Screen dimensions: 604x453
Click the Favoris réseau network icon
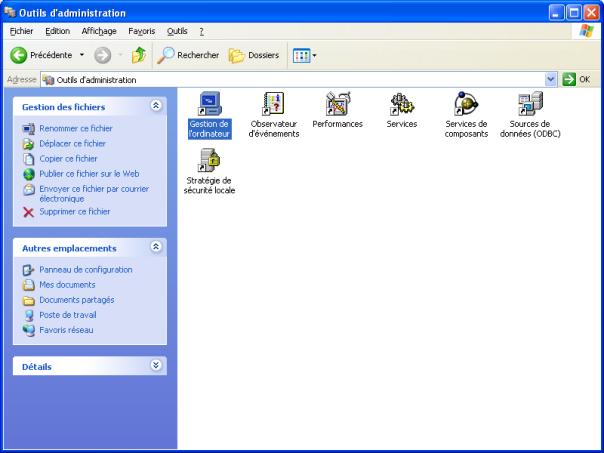(29, 331)
